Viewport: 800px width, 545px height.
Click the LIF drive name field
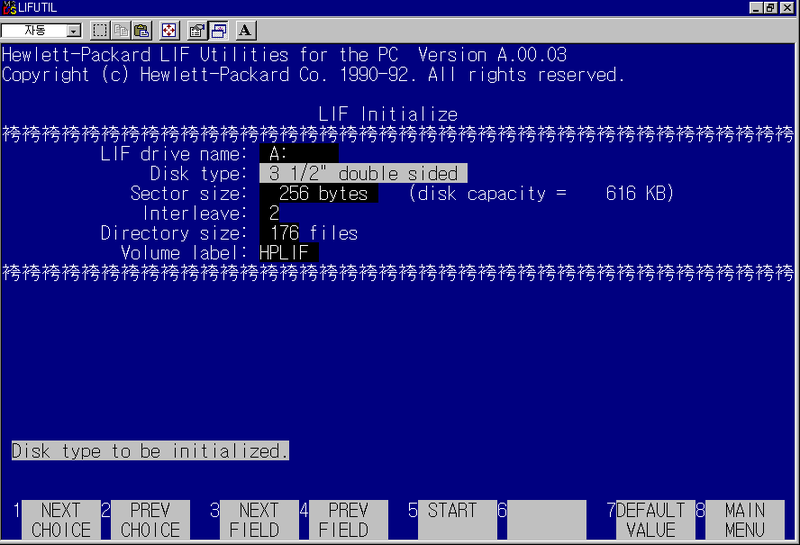(x=298, y=154)
